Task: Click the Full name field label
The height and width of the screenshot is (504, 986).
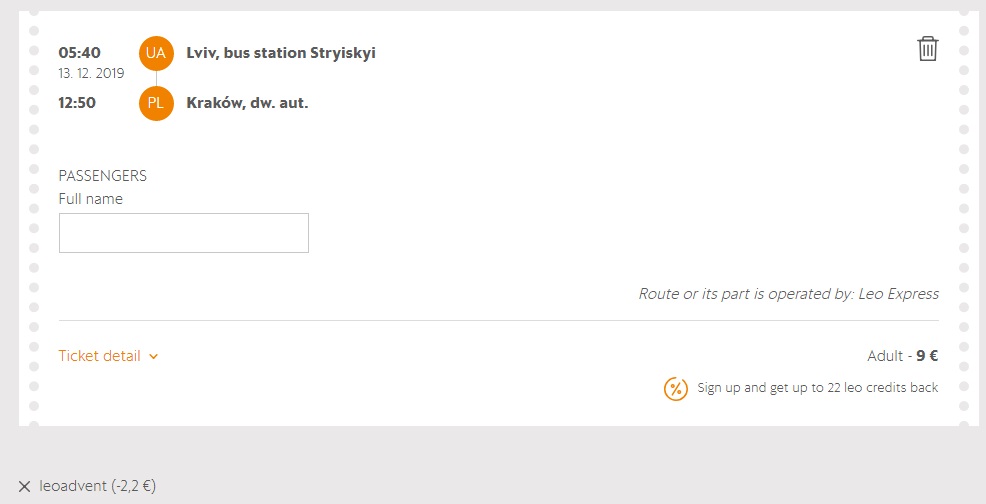Action: (91, 199)
